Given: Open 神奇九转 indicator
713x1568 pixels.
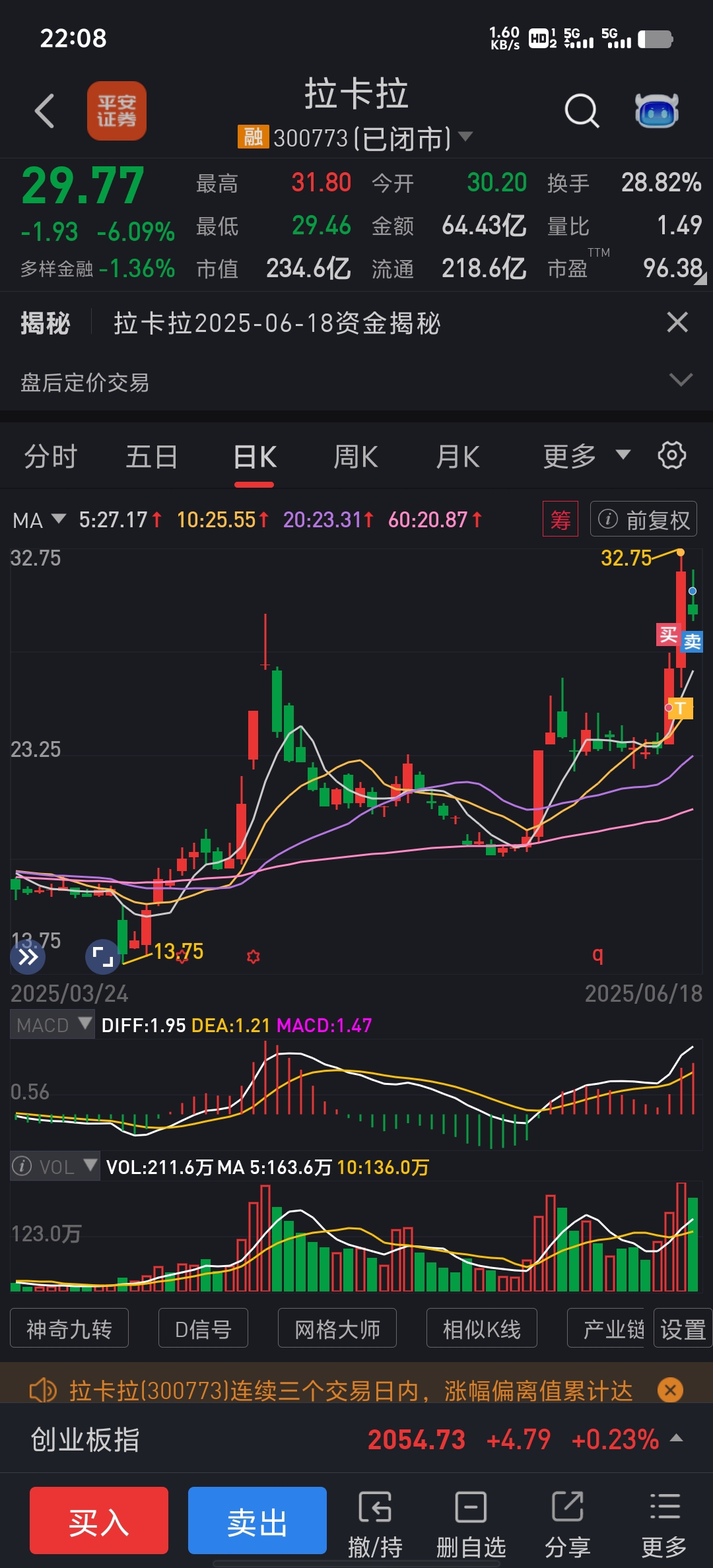Looking at the screenshot, I should pyautogui.click(x=69, y=1328).
